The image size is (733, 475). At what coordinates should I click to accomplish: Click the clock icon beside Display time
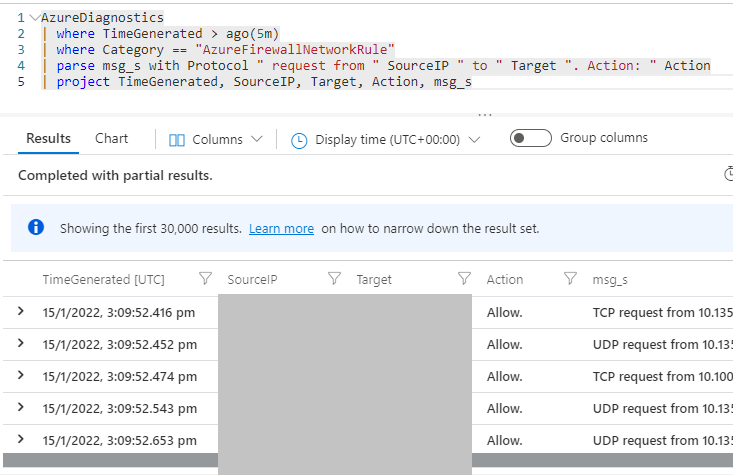pos(298,140)
